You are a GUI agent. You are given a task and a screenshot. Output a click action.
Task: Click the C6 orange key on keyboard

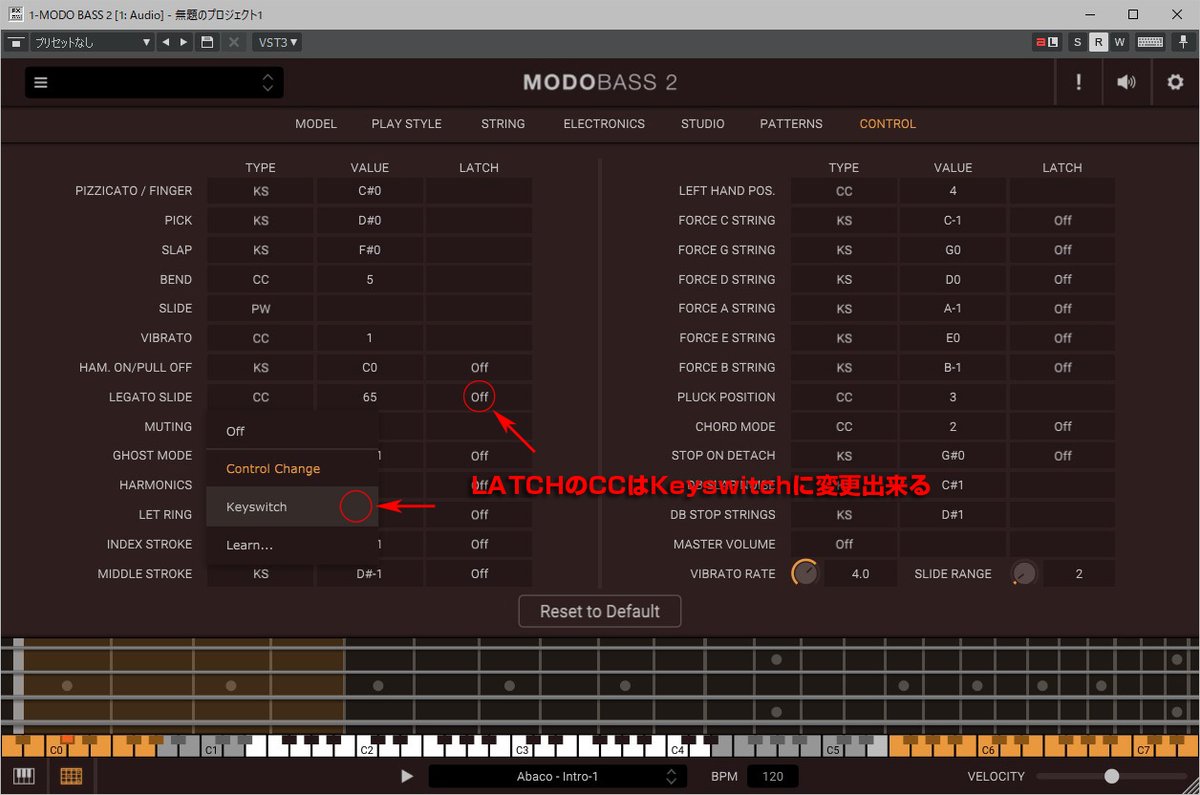988,751
